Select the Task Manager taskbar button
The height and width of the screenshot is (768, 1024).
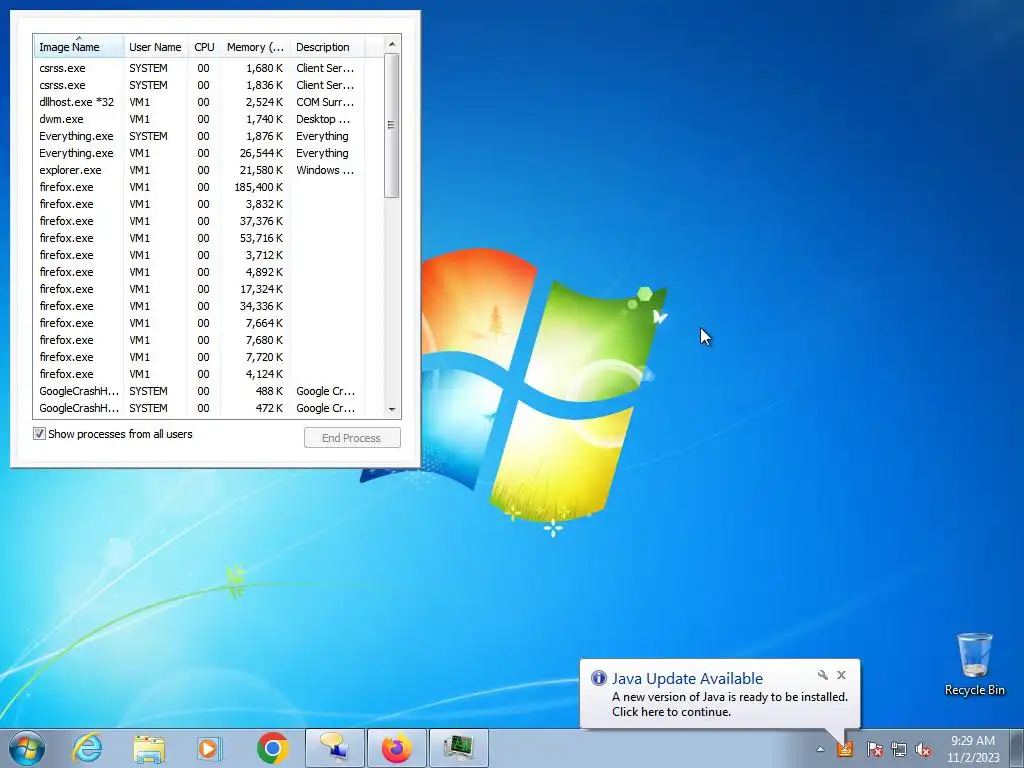[x=459, y=748]
